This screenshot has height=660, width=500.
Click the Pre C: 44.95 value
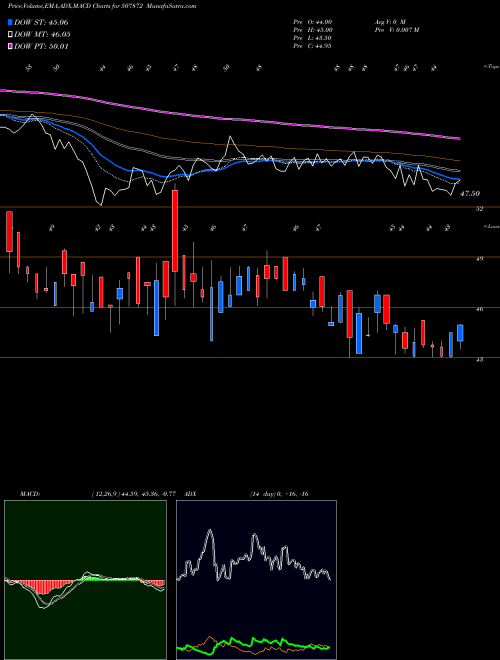[x=313, y=46]
